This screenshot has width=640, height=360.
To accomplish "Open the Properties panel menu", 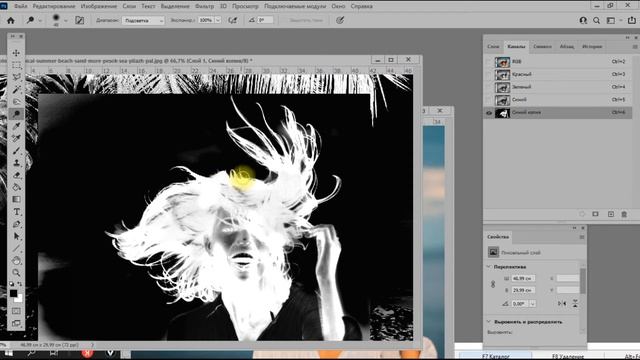I will (582, 237).
